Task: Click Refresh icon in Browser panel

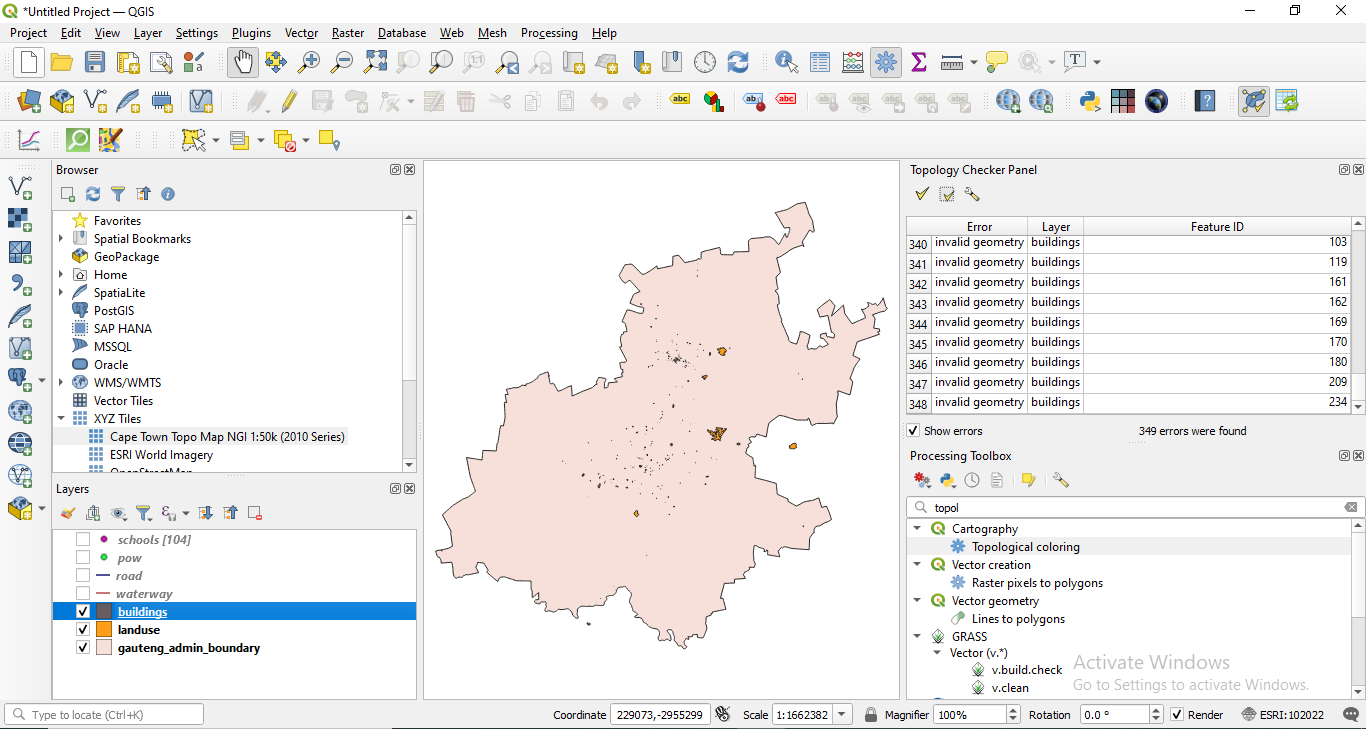Action: coord(93,194)
